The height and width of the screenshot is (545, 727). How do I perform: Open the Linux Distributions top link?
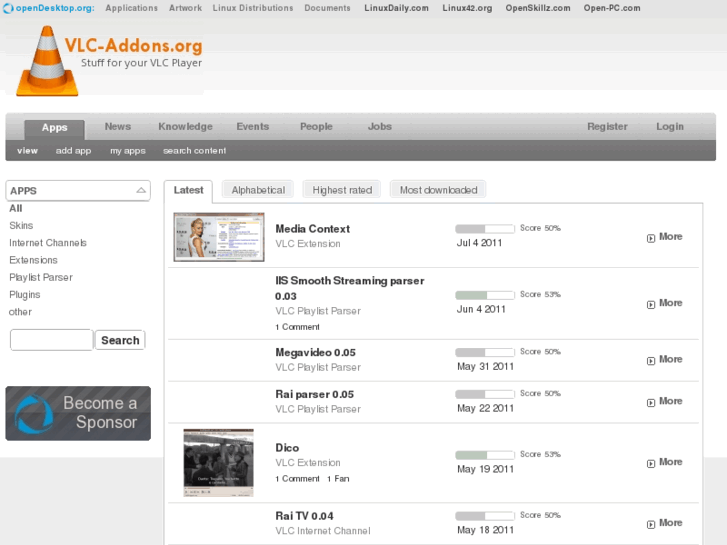(253, 8)
